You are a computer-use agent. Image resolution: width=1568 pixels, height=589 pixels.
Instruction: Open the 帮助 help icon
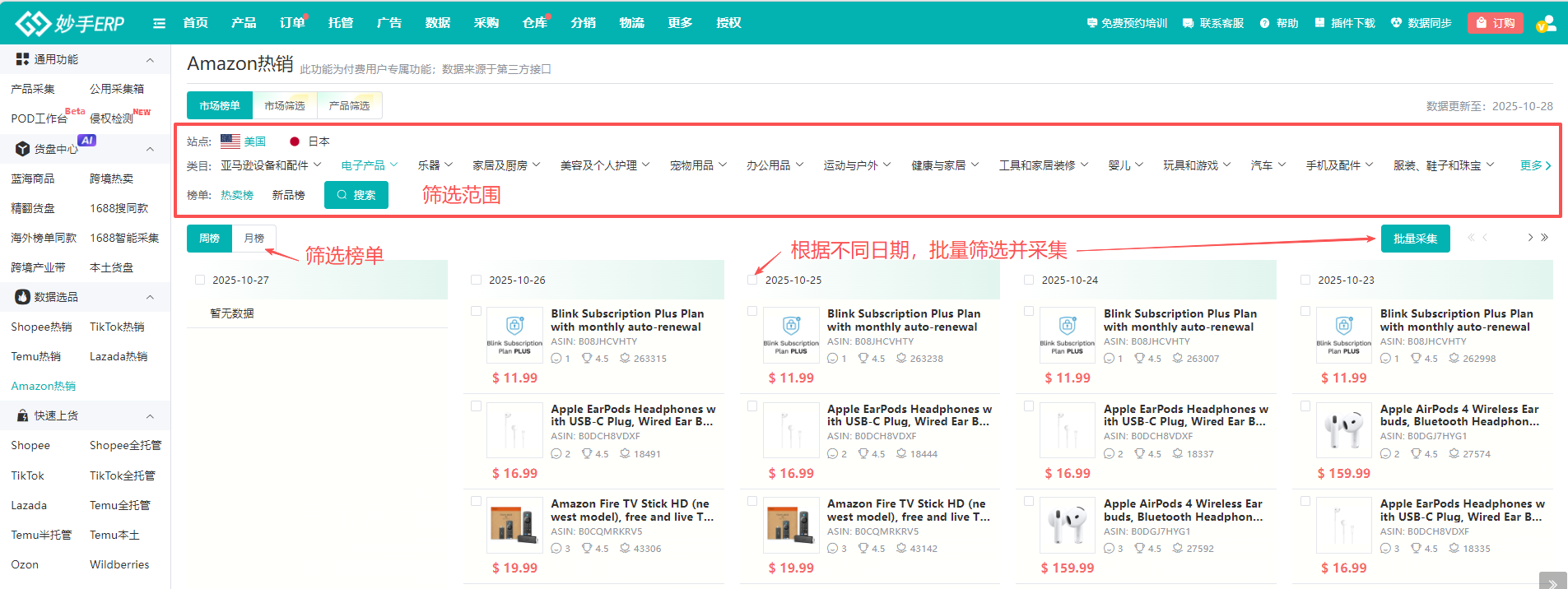tap(1264, 23)
